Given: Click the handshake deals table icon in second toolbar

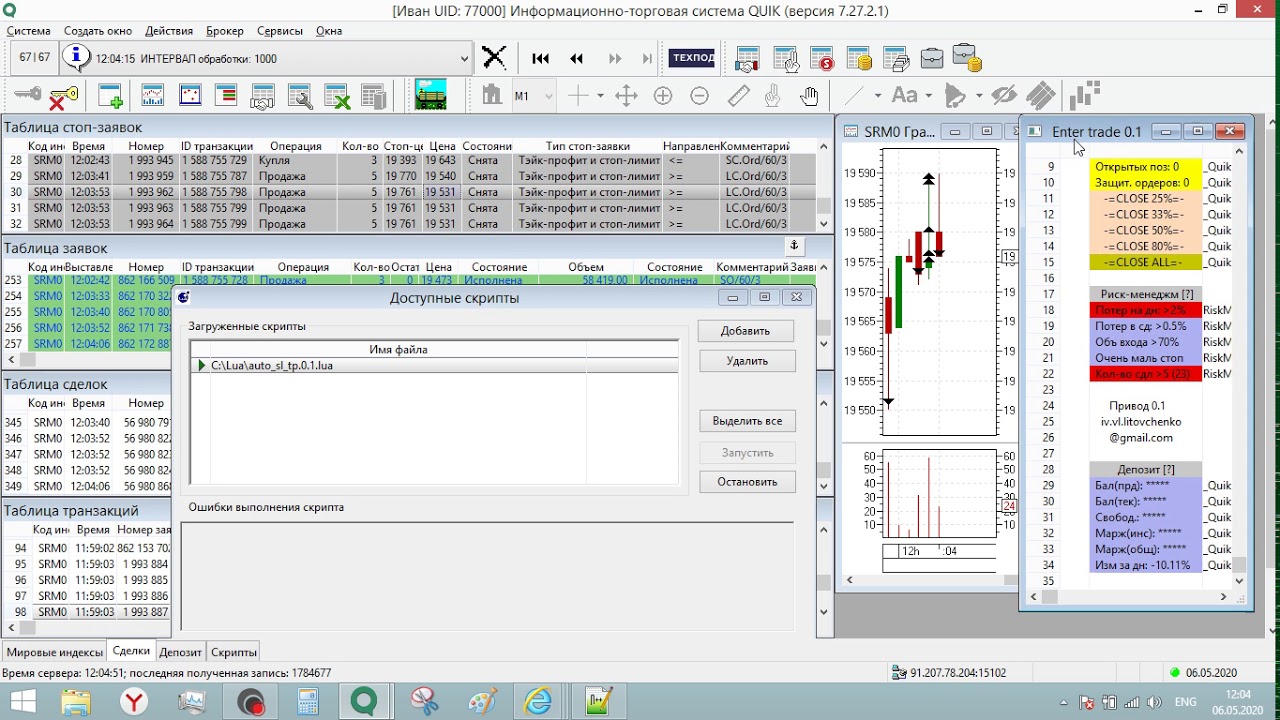Looking at the screenshot, I should [x=263, y=96].
